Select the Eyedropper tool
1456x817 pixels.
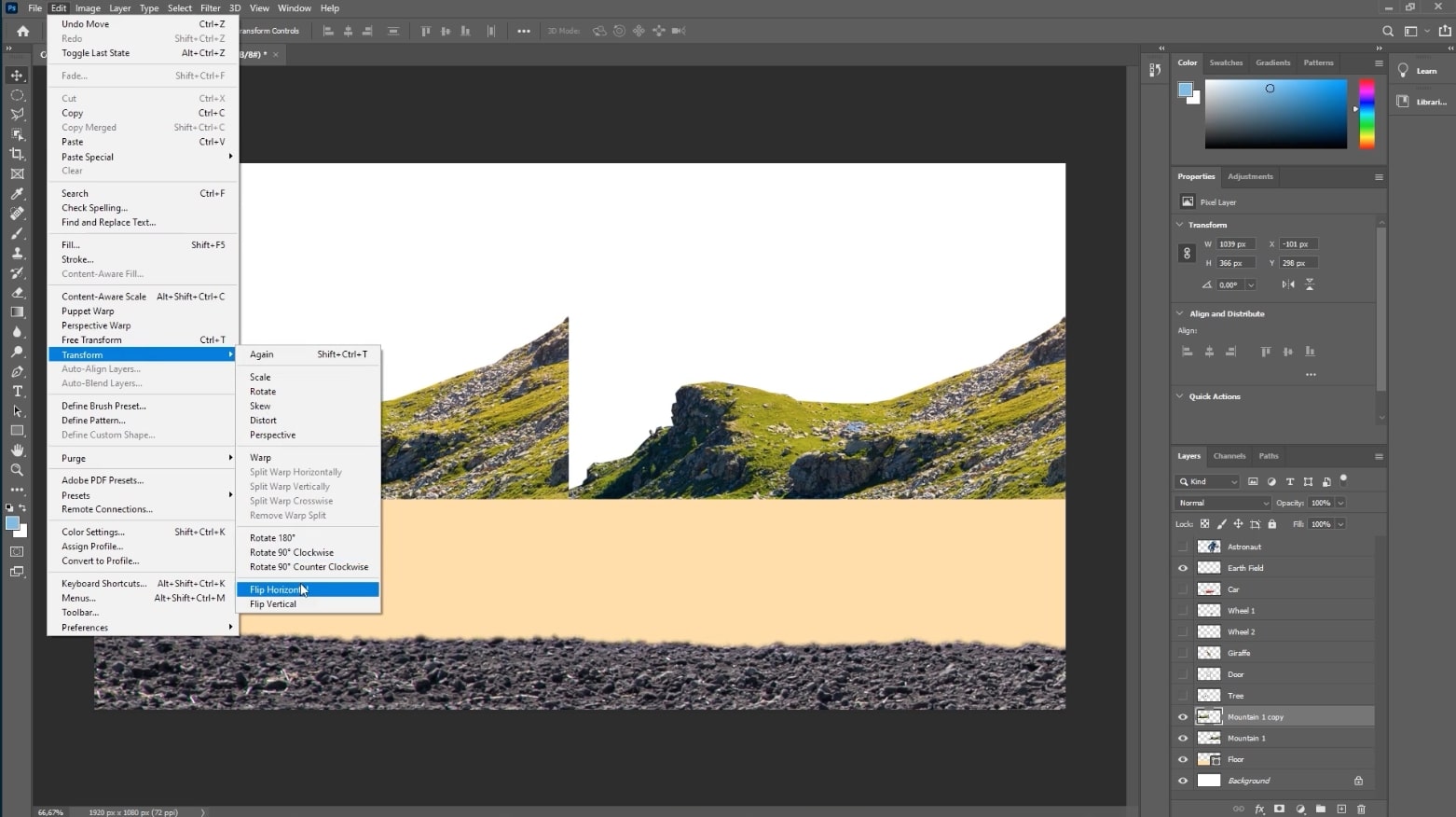[16, 193]
